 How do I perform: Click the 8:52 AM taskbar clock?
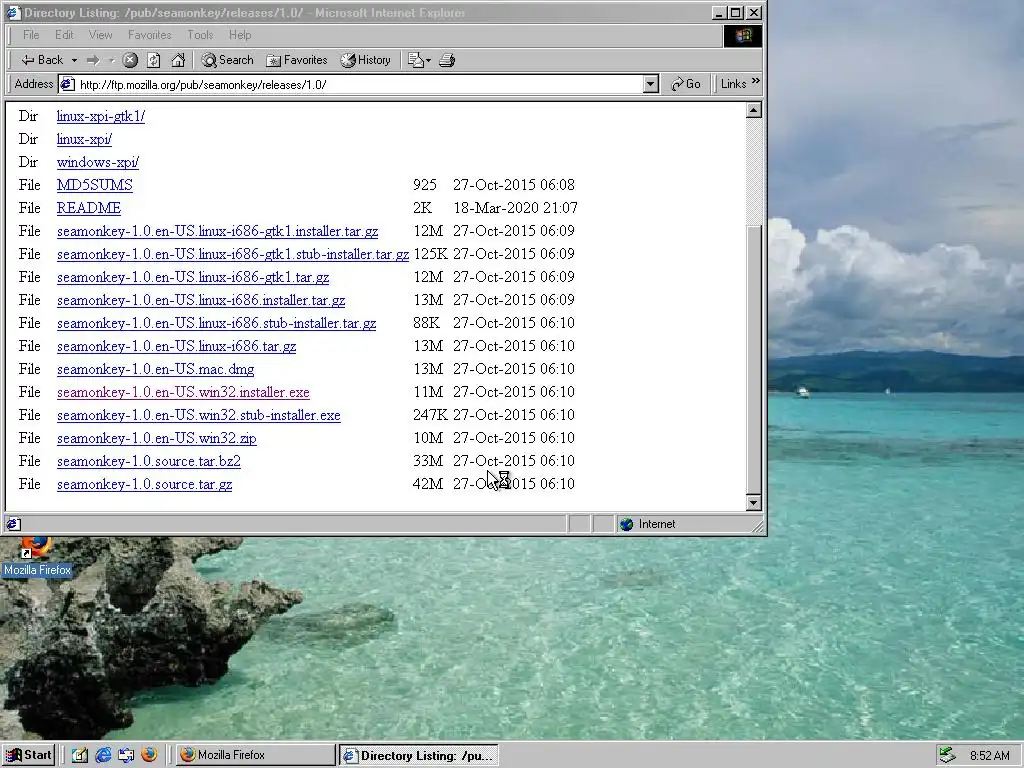990,756
